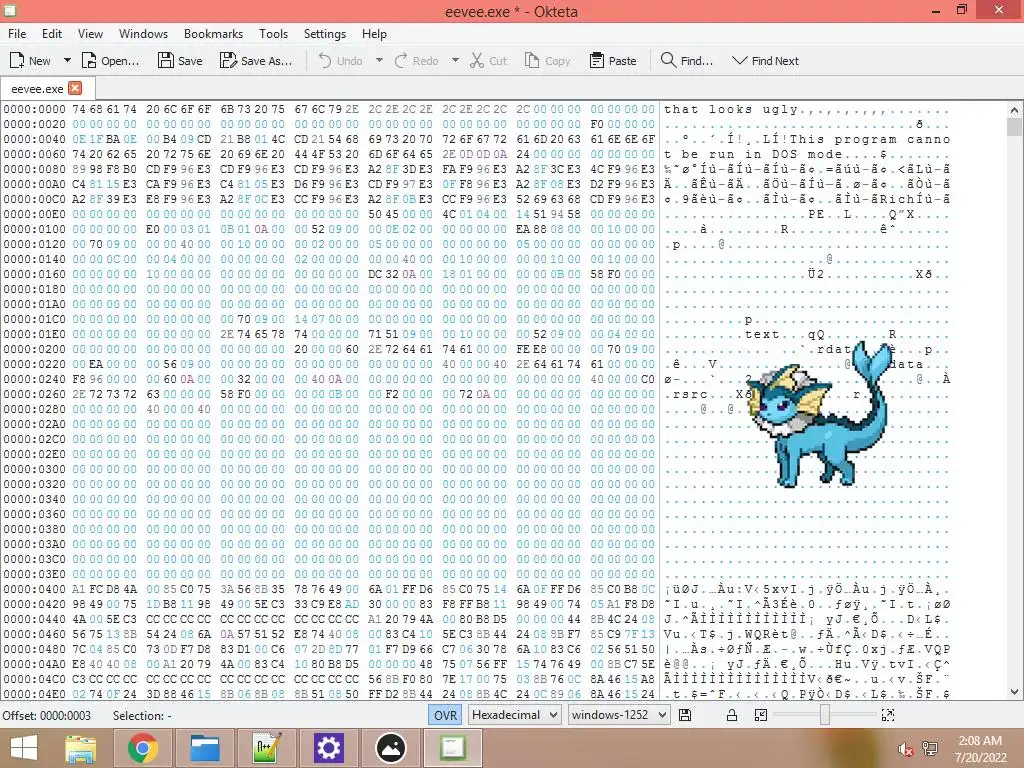Click the Redo toolbar button
This screenshot has width=1024, height=768.
[x=416, y=61]
